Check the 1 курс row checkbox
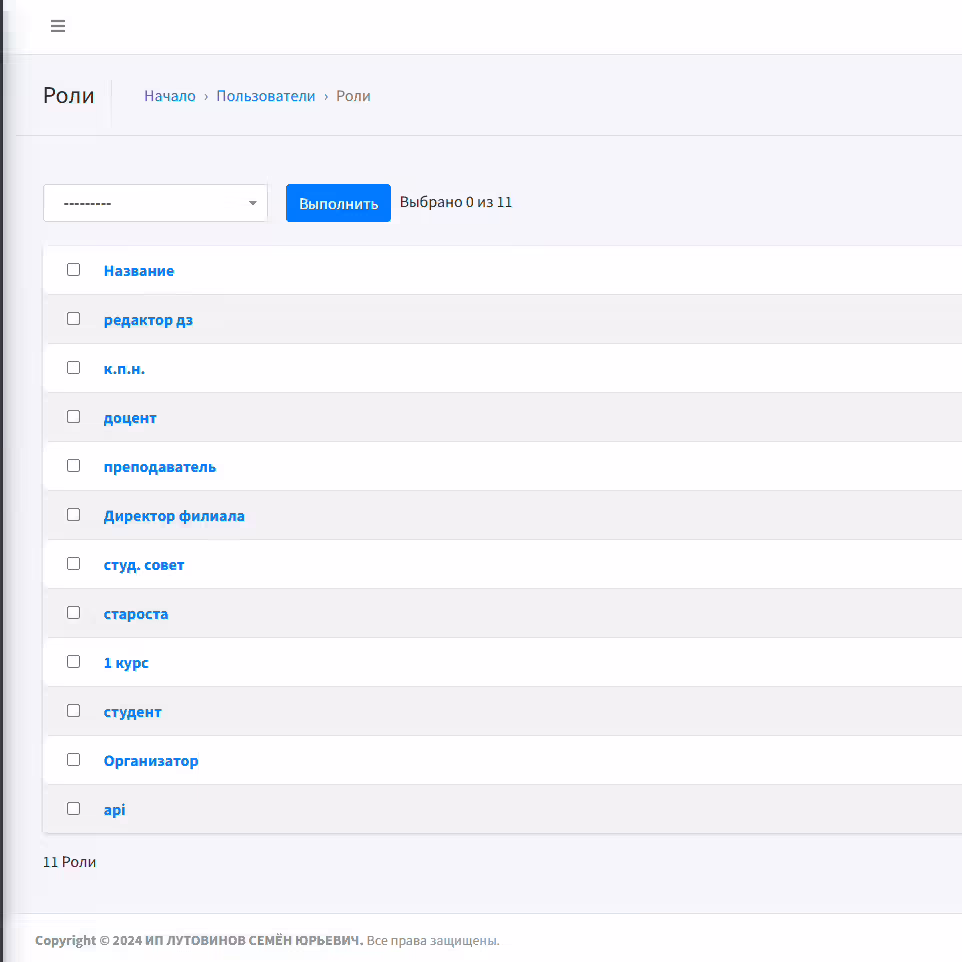 point(74,662)
